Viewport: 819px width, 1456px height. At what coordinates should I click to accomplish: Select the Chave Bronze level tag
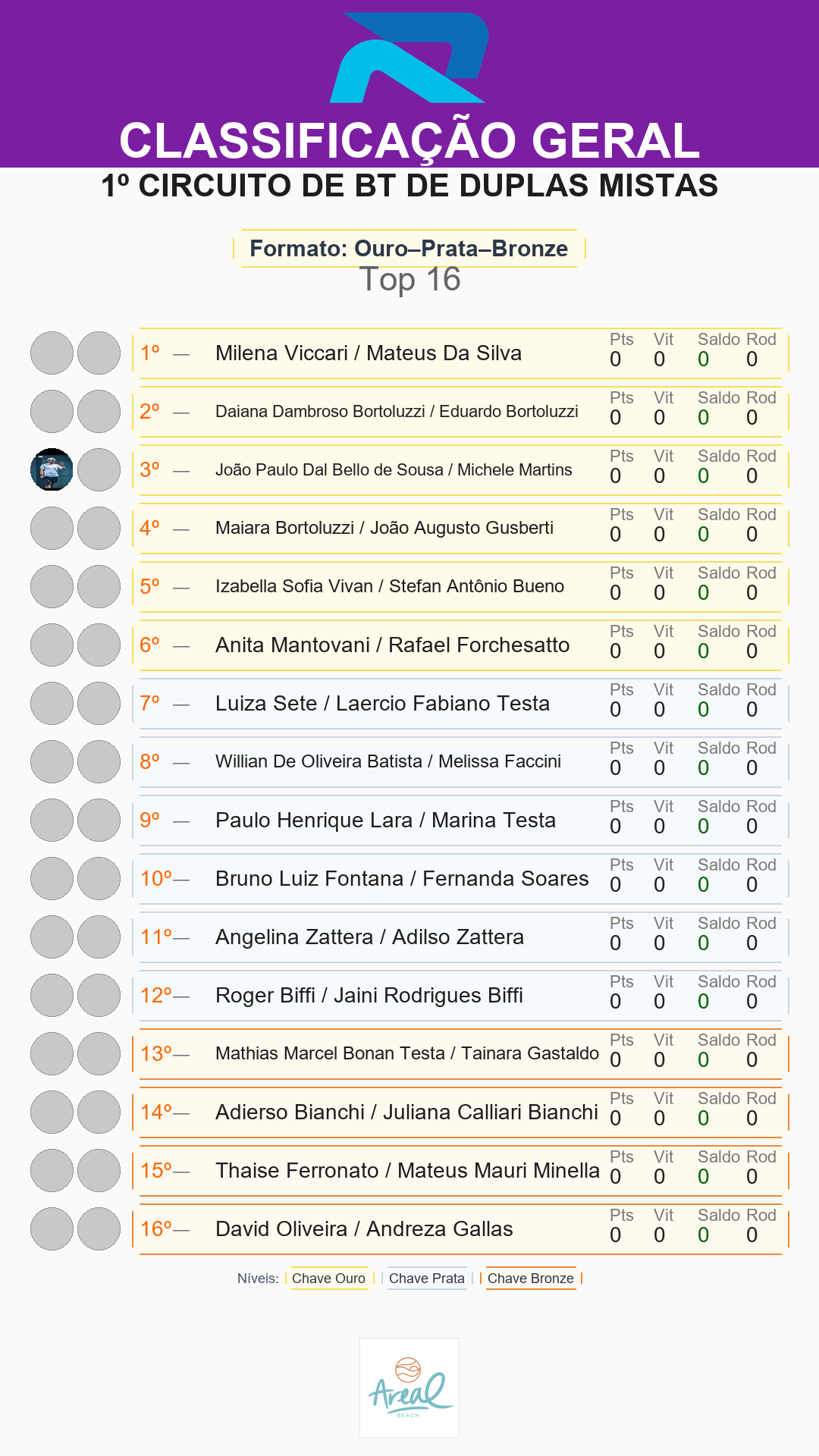click(531, 1279)
